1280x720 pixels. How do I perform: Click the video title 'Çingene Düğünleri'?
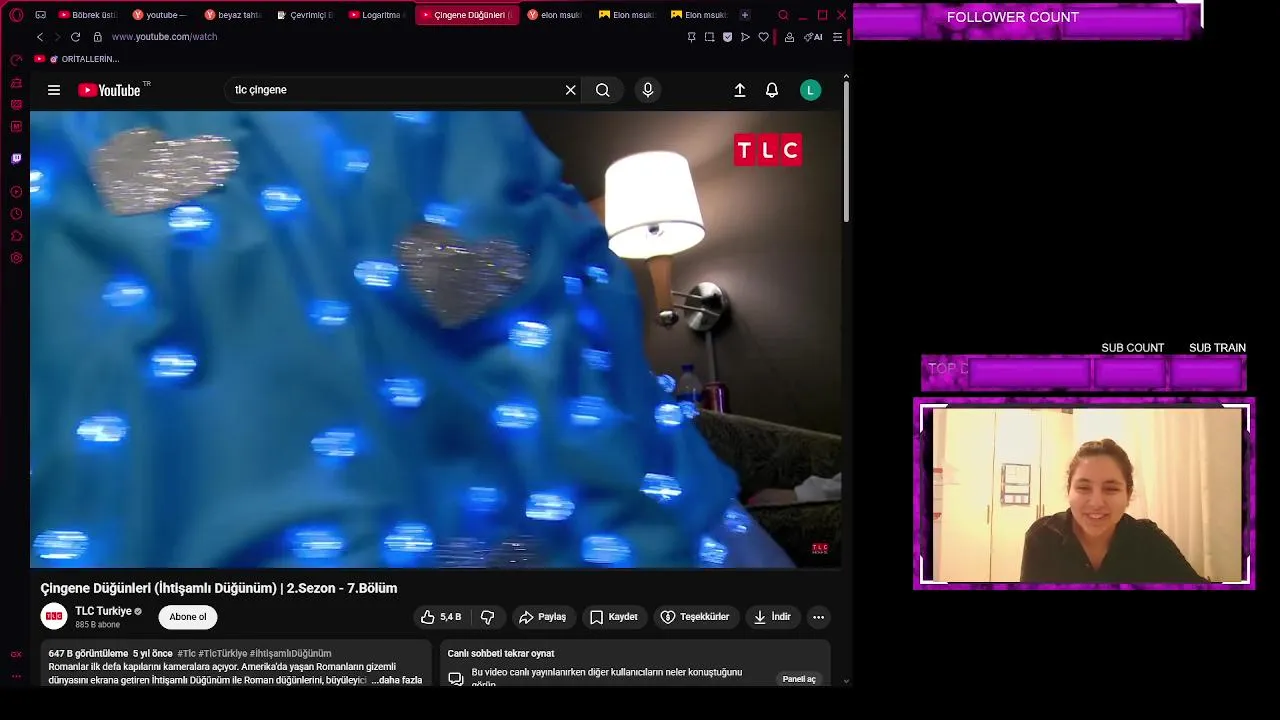point(219,588)
